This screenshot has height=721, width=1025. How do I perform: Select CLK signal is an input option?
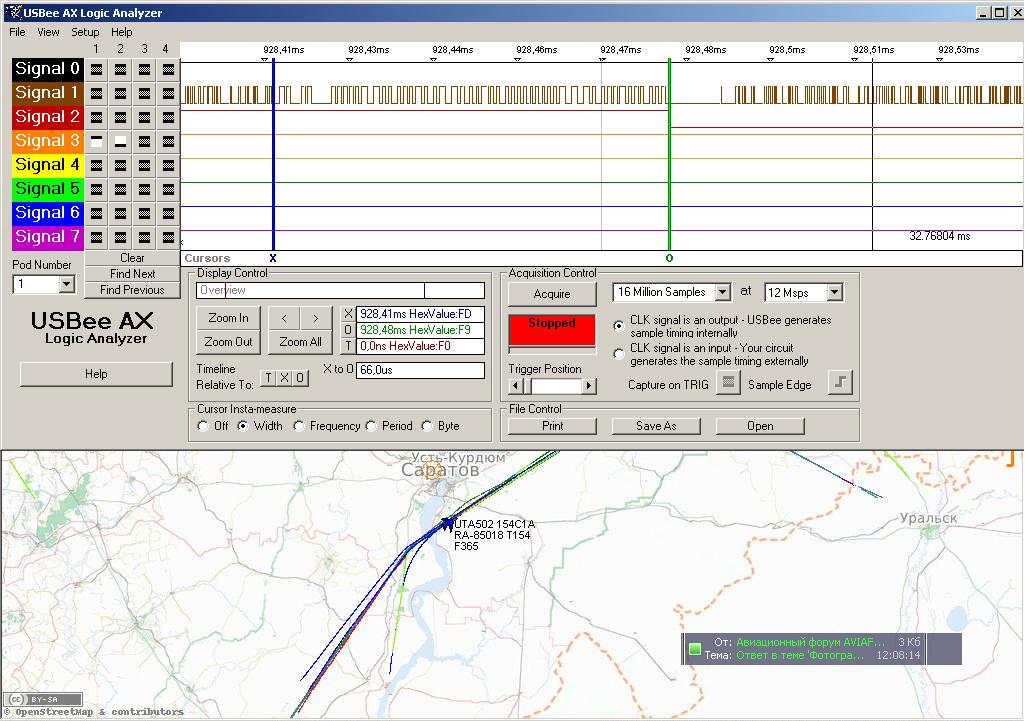click(x=619, y=354)
